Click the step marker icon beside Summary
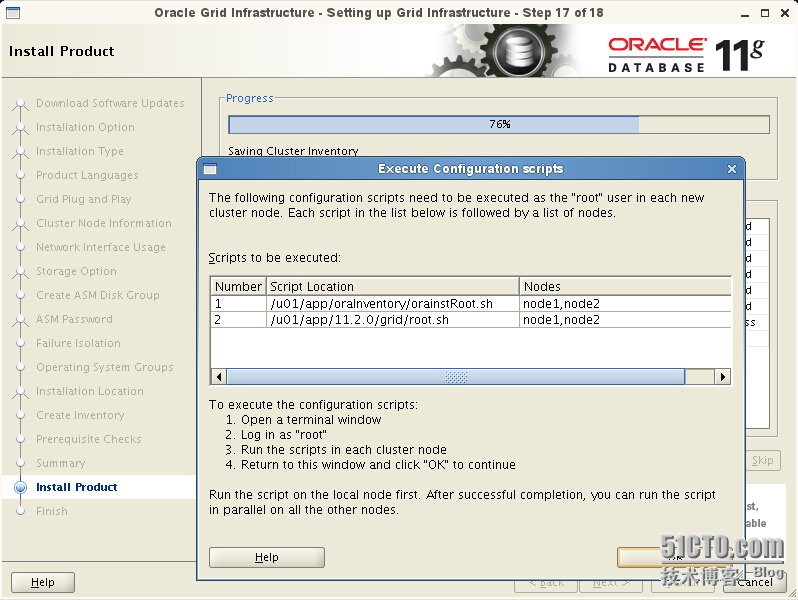 tap(20, 463)
